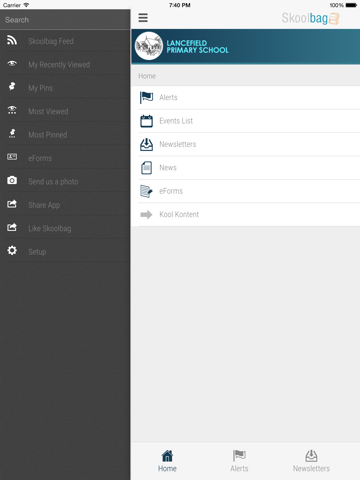
Task: Click the Like Skoolbag share icon
Action: click(12, 227)
